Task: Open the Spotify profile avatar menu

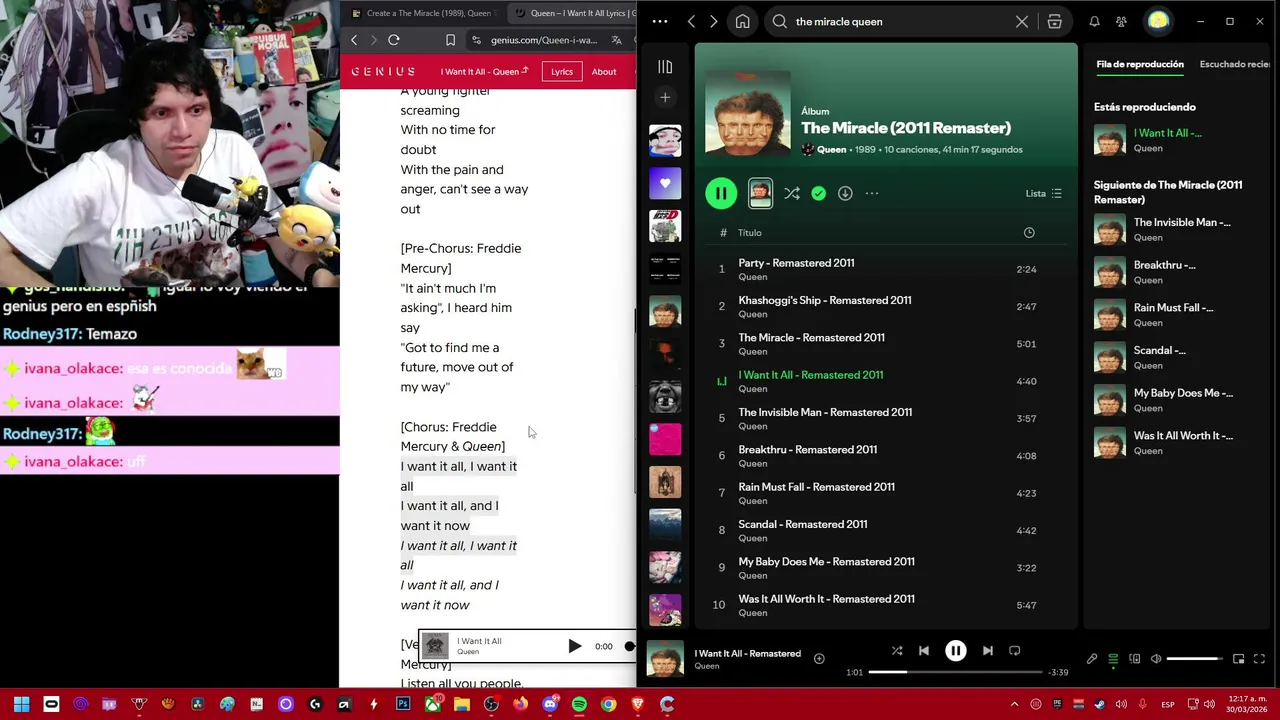Action: click(1158, 21)
